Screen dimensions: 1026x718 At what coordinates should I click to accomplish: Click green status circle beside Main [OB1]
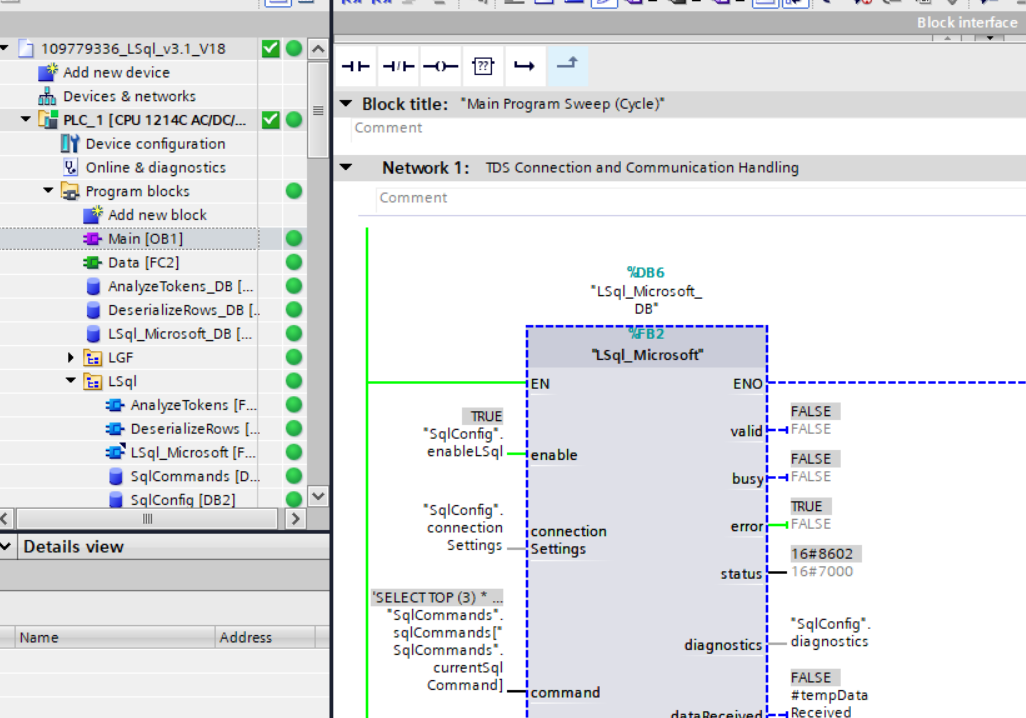coord(294,239)
